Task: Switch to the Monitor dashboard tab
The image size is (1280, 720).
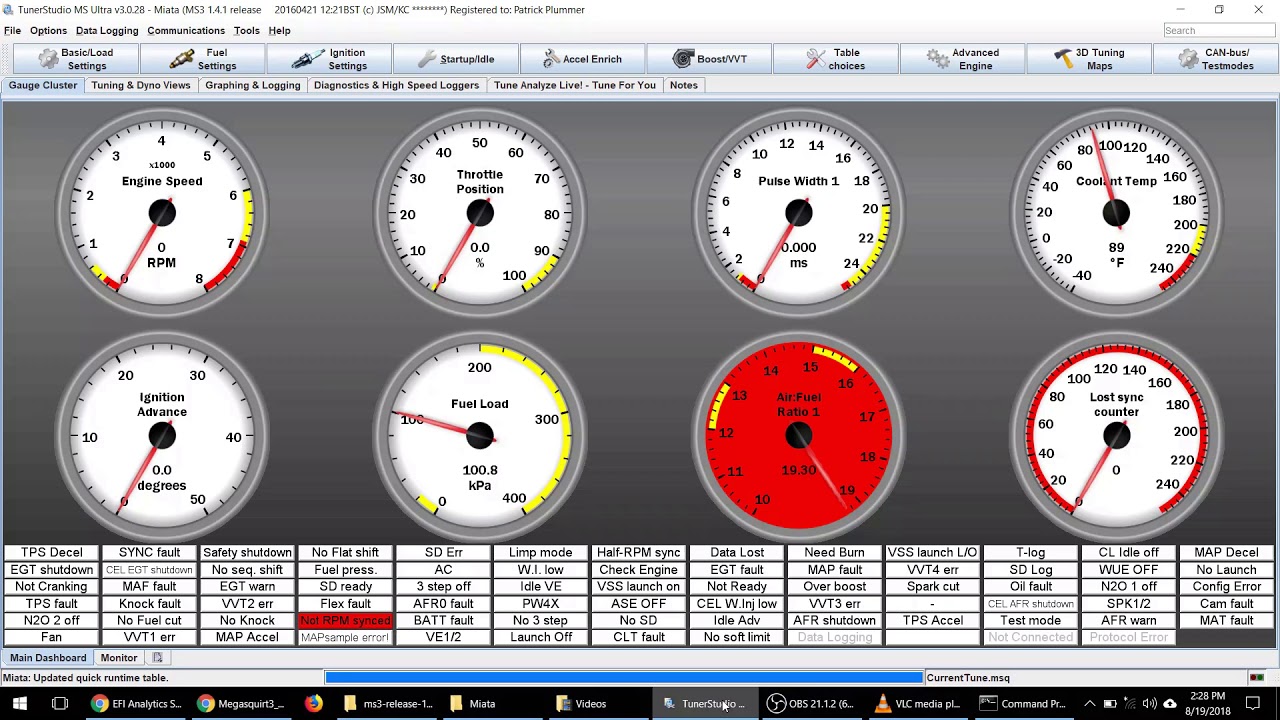Action: click(119, 658)
